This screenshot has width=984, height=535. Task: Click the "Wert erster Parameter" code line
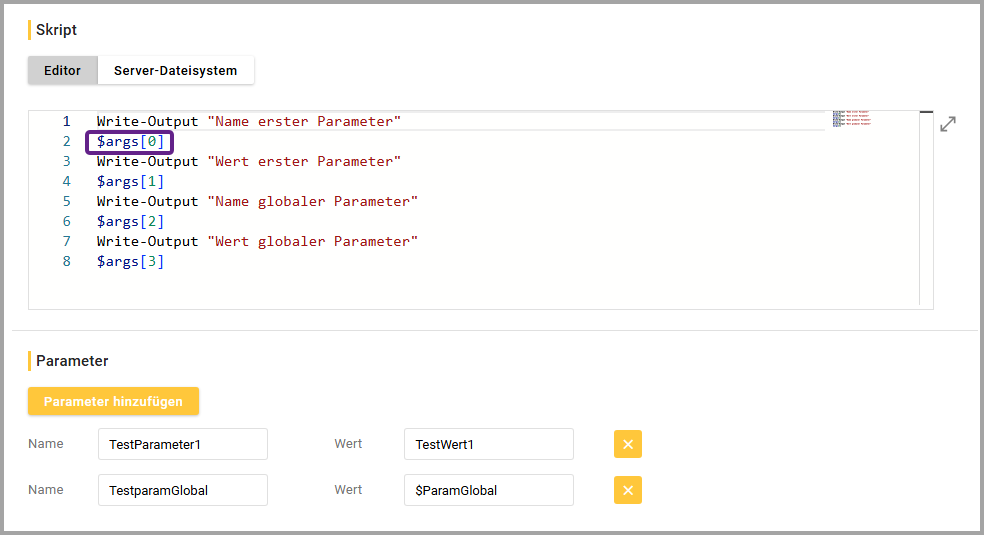click(248, 162)
